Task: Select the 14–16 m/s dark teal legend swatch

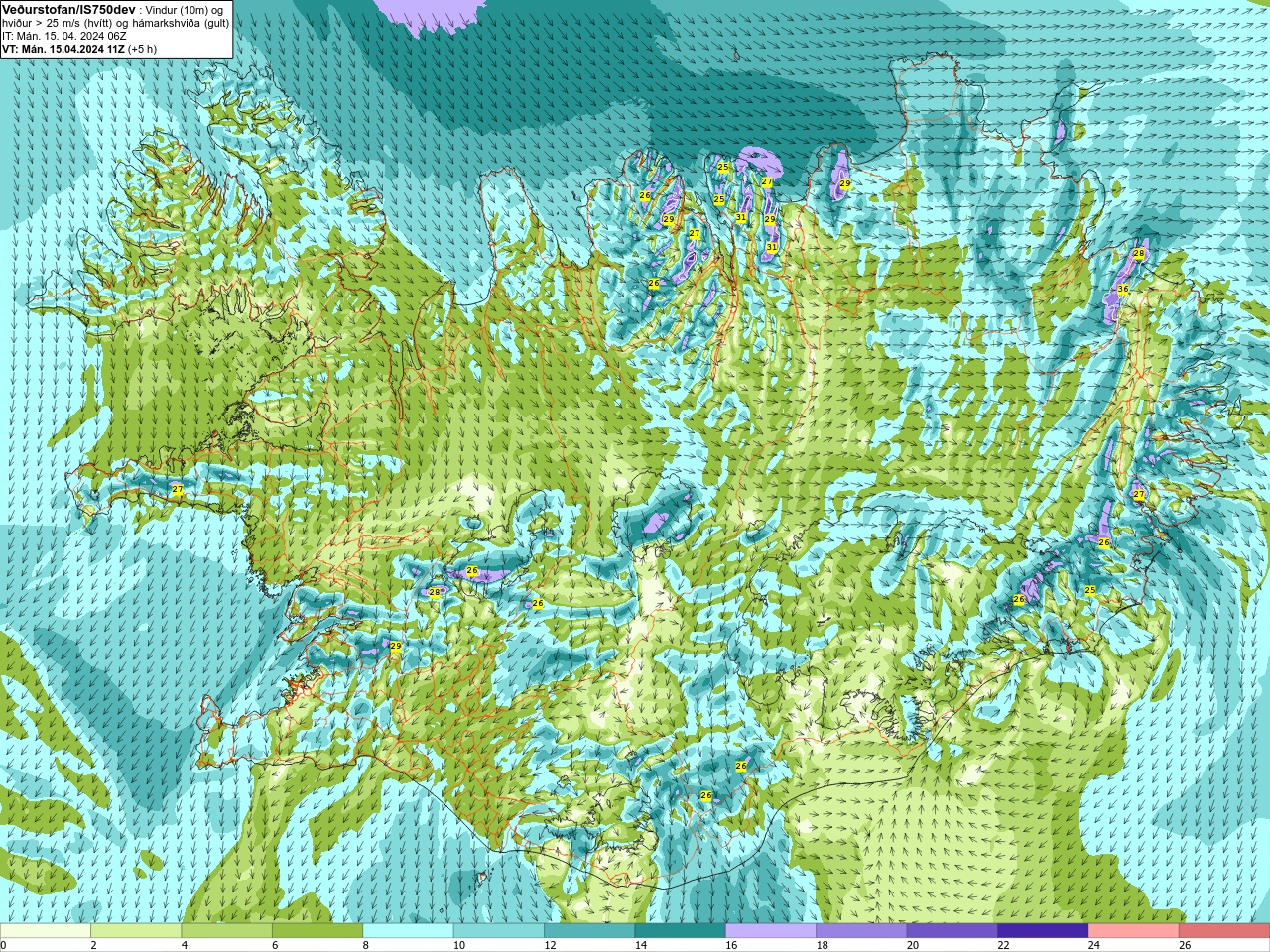Action: [x=680, y=931]
